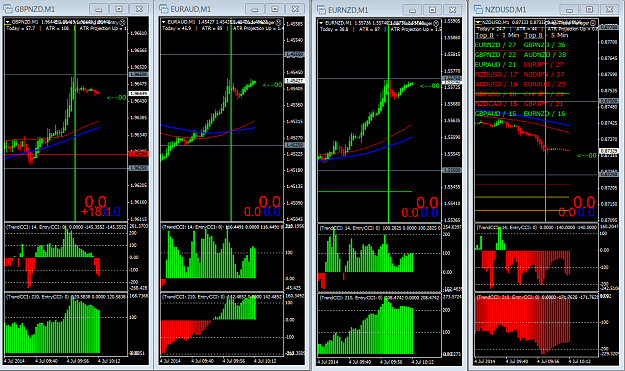This screenshot has width=625, height=371.
Task: Click expert advisor status icon in EURNZD chart
Action: coord(436,23)
